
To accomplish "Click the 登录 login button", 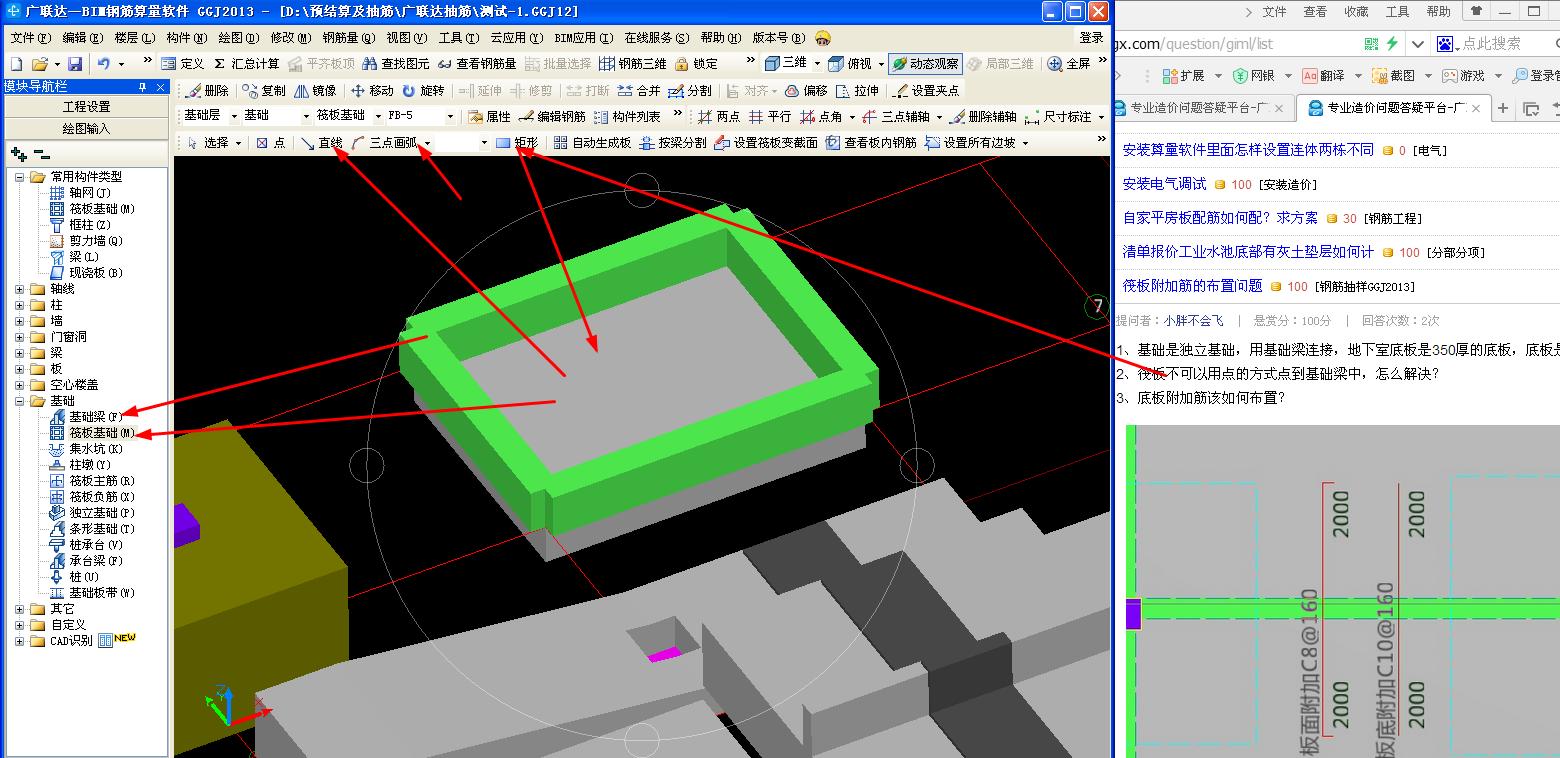I will coord(1091,37).
